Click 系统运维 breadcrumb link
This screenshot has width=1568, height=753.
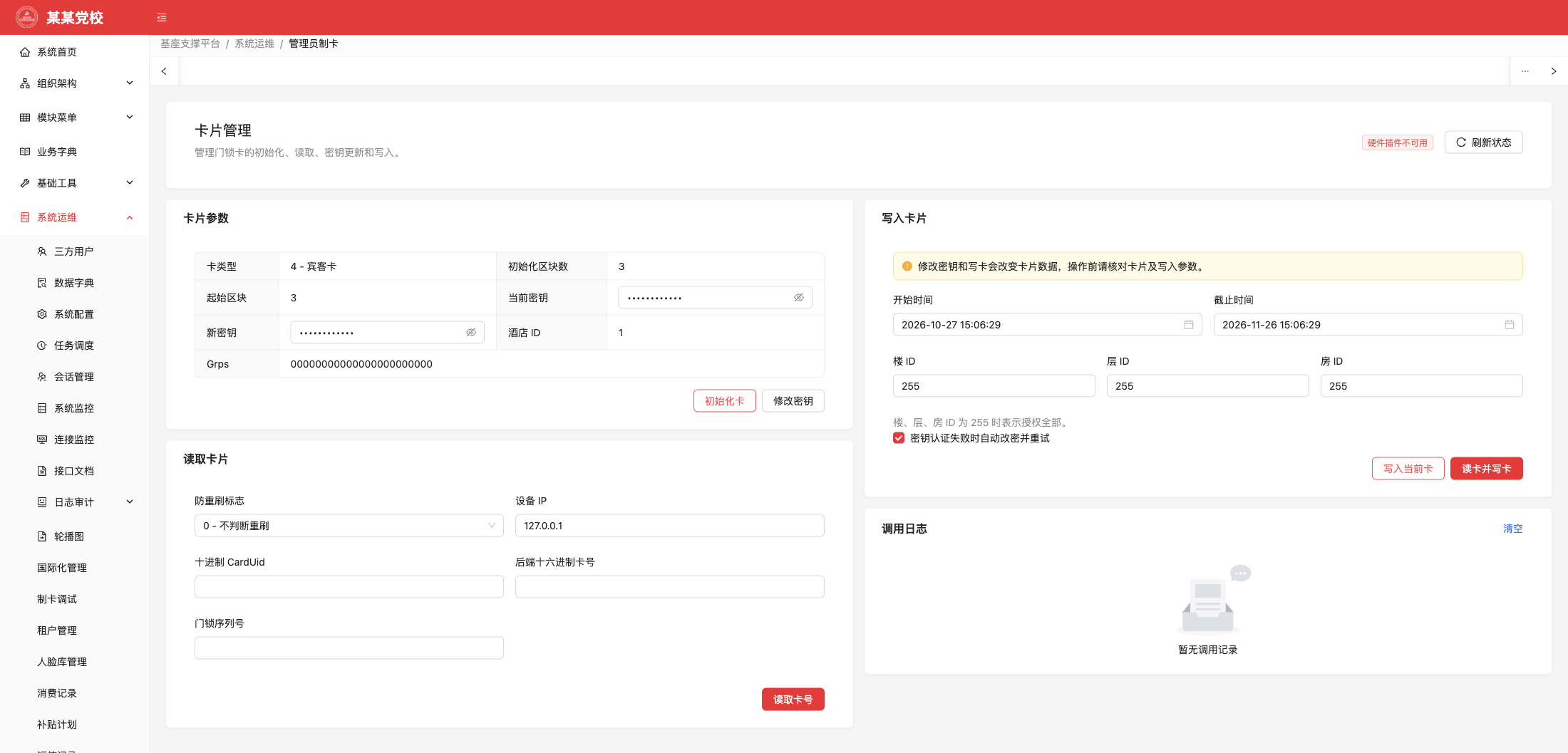pyautogui.click(x=254, y=43)
